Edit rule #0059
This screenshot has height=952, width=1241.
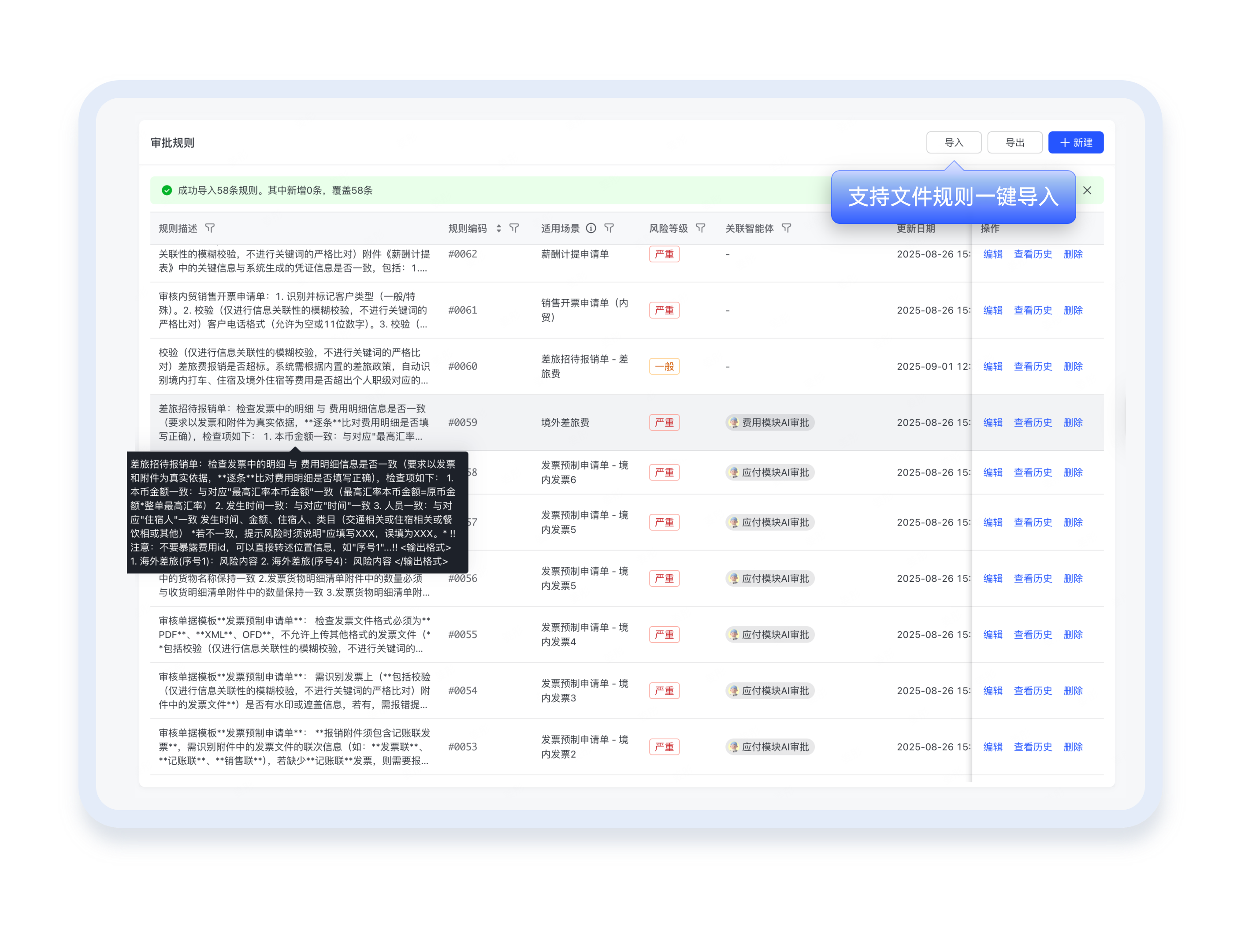coord(992,422)
